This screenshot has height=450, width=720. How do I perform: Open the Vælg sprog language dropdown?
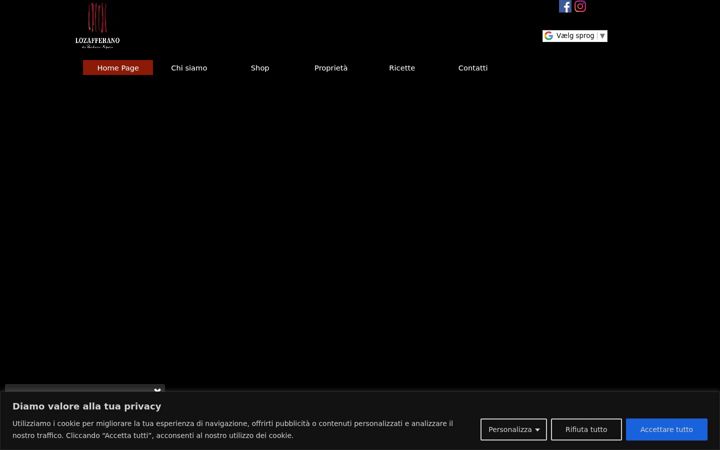click(x=574, y=36)
